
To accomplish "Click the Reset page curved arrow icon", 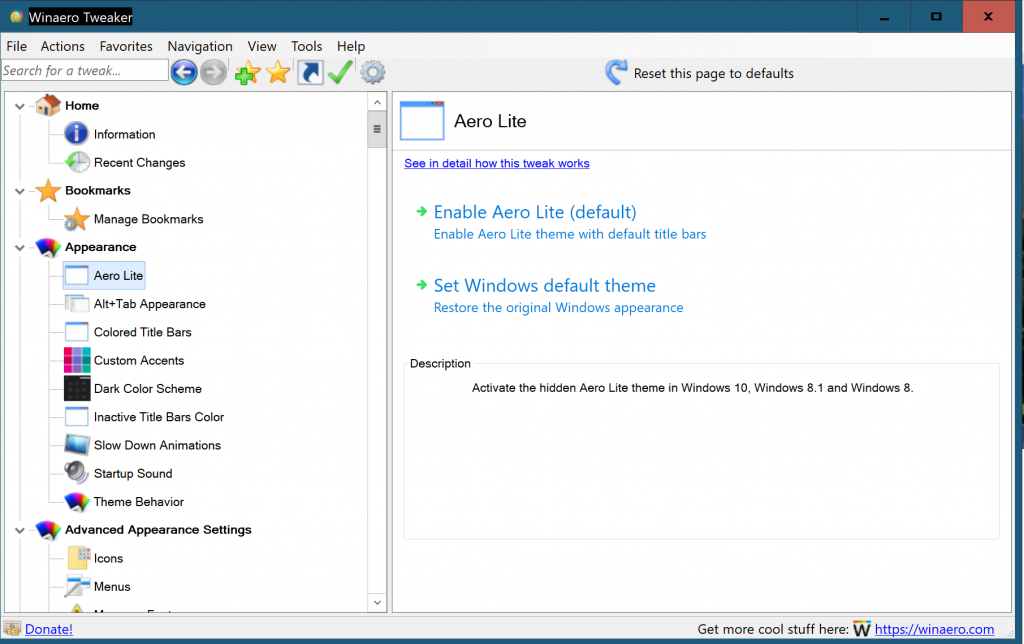I will pos(616,72).
